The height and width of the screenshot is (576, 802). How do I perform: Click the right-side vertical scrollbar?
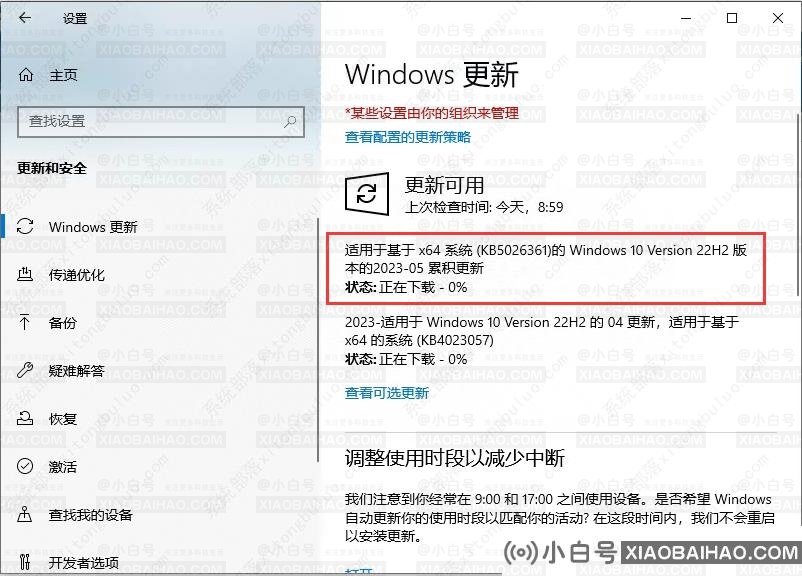pyautogui.click(x=798, y=205)
